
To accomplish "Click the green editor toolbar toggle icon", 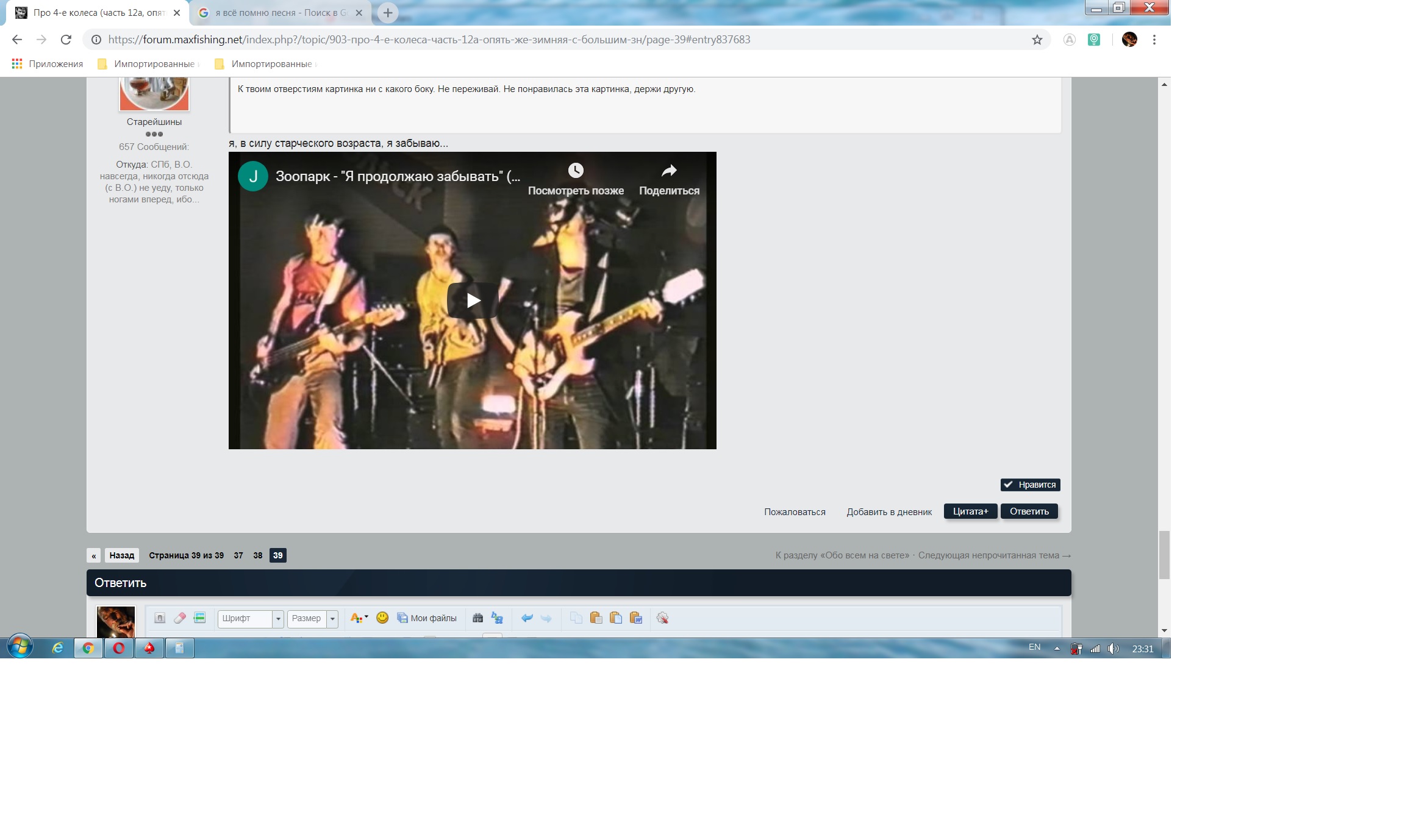I will (199, 618).
